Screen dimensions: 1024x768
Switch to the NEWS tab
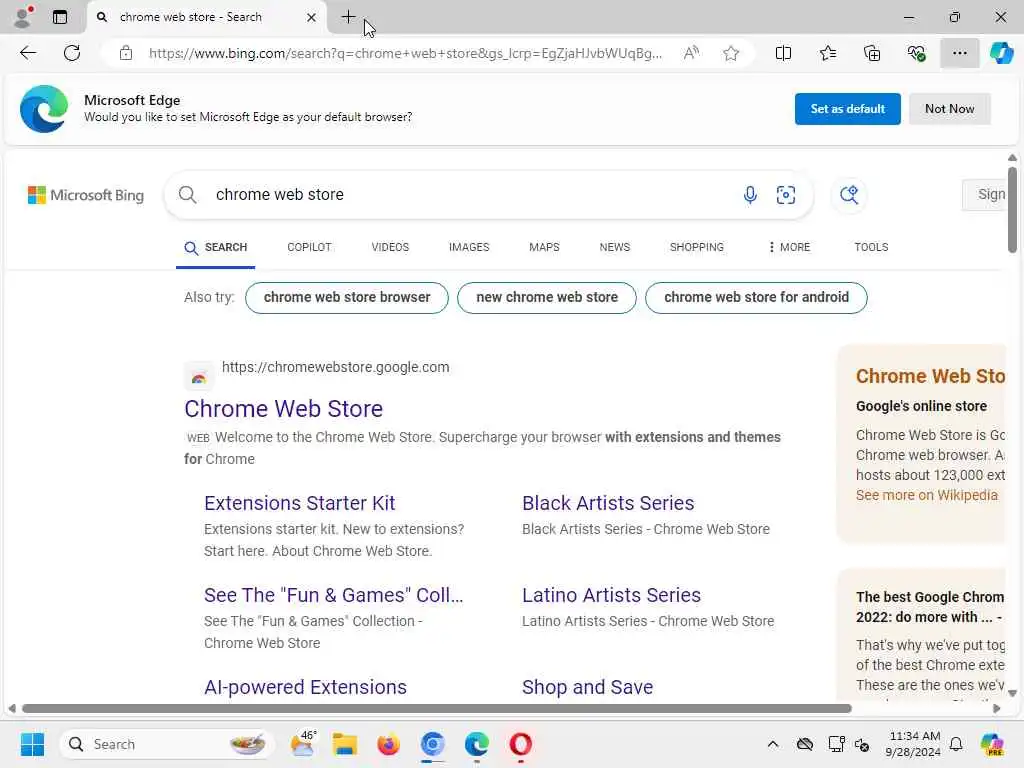pos(615,248)
